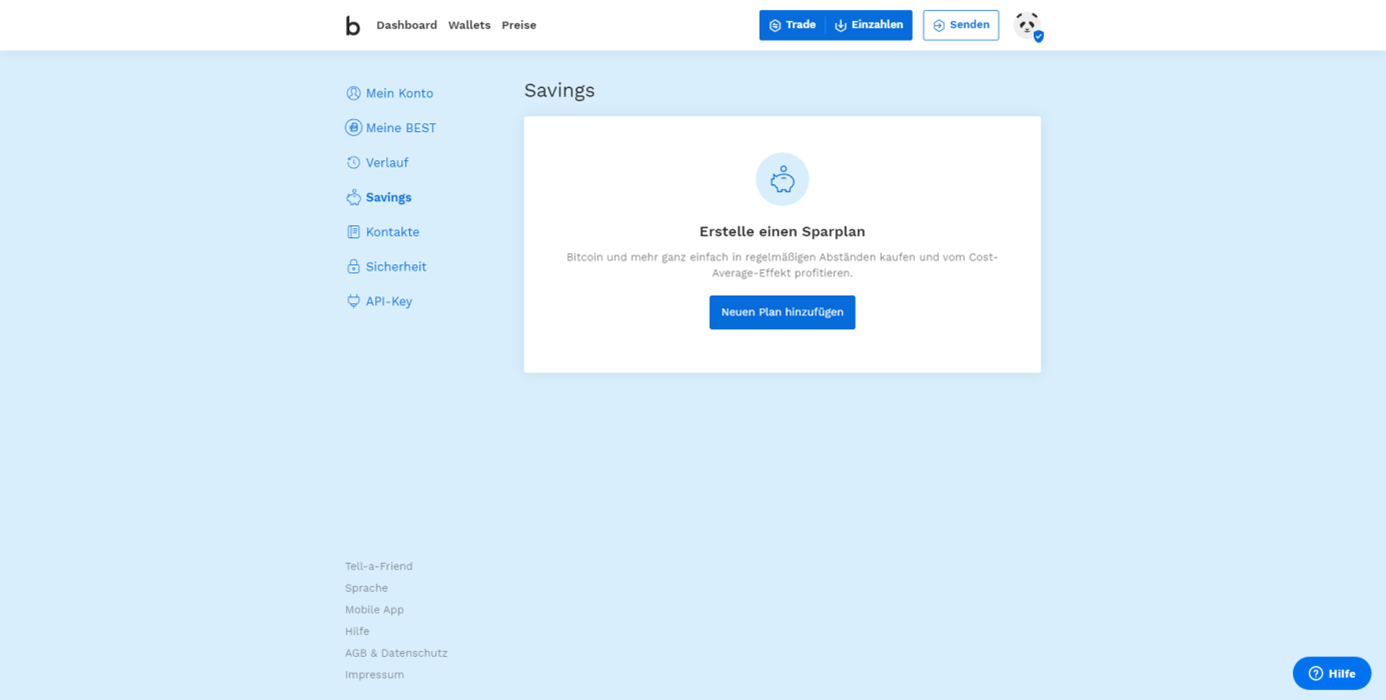1386x700 pixels.
Task: Click the clock icon next to Verlauf
Action: pyautogui.click(x=352, y=162)
